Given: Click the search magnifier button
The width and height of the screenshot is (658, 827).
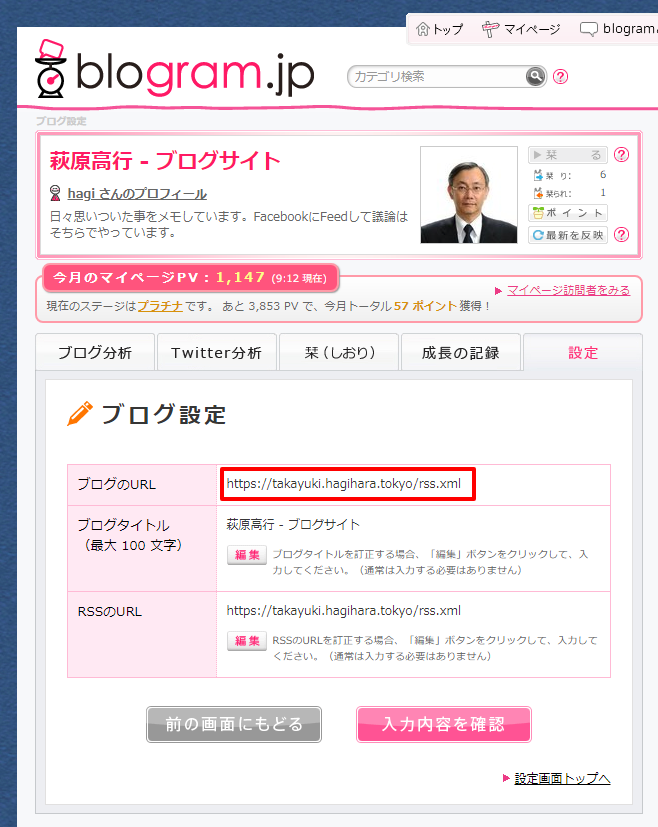Looking at the screenshot, I should [x=535, y=76].
